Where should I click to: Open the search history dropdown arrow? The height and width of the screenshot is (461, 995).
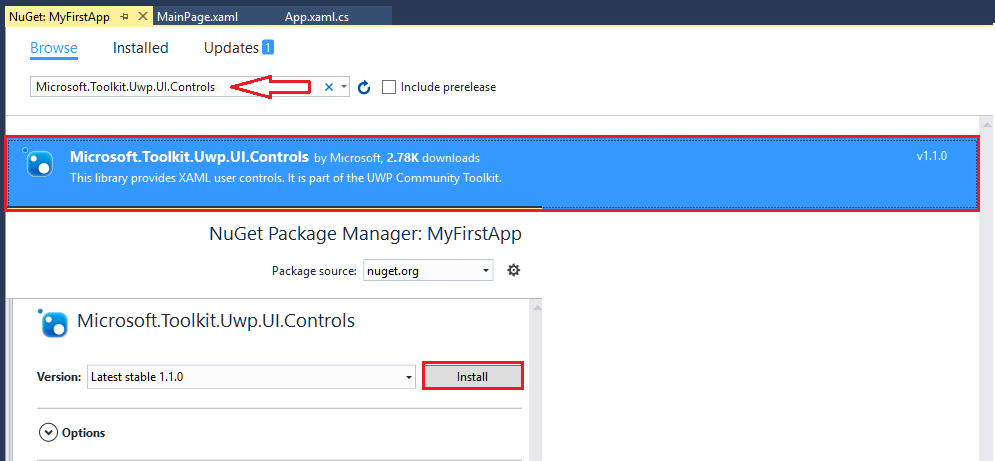pos(344,87)
